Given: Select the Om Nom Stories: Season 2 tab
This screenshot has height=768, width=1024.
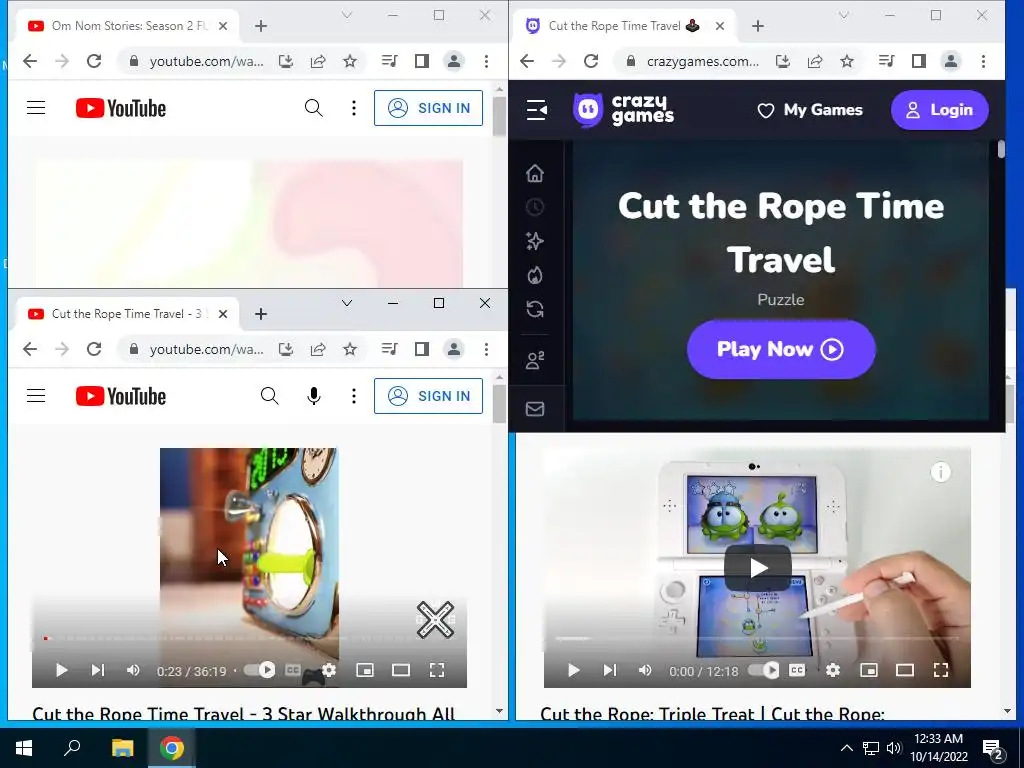Looking at the screenshot, I should click(x=127, y=26).
